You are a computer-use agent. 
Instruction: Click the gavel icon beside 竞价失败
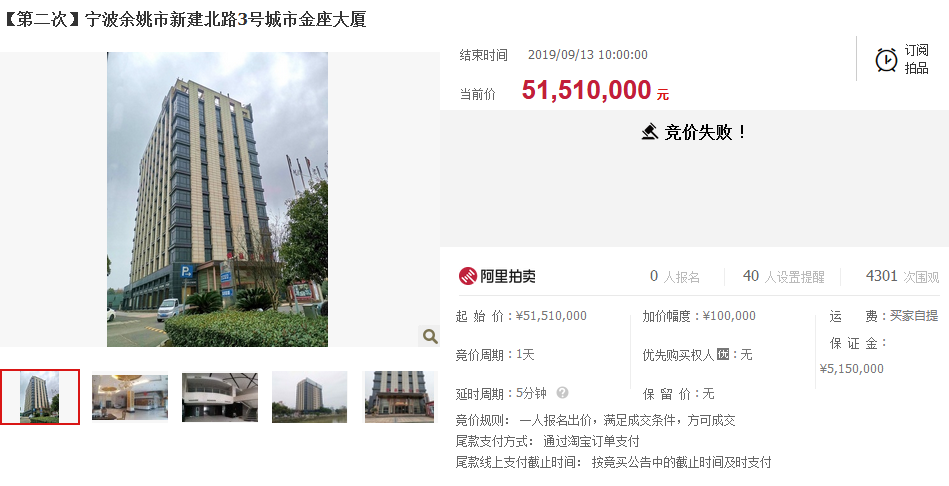click(x=649, y=131)
